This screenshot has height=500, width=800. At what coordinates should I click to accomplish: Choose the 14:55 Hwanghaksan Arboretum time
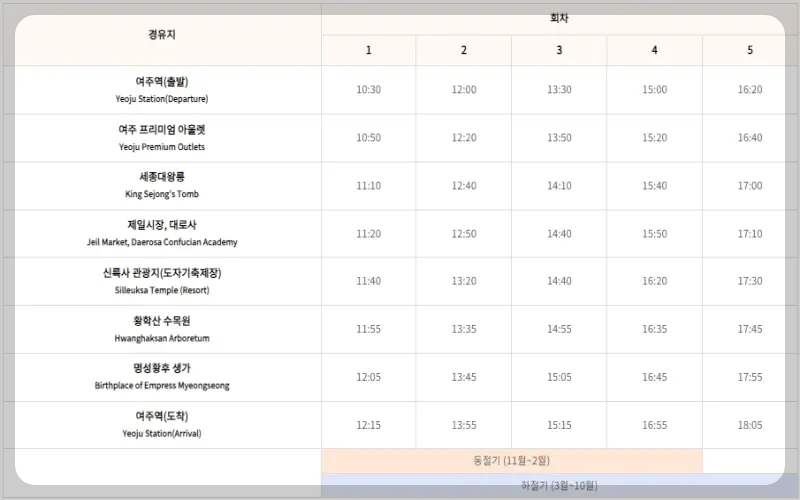click(x=559, y=329)
